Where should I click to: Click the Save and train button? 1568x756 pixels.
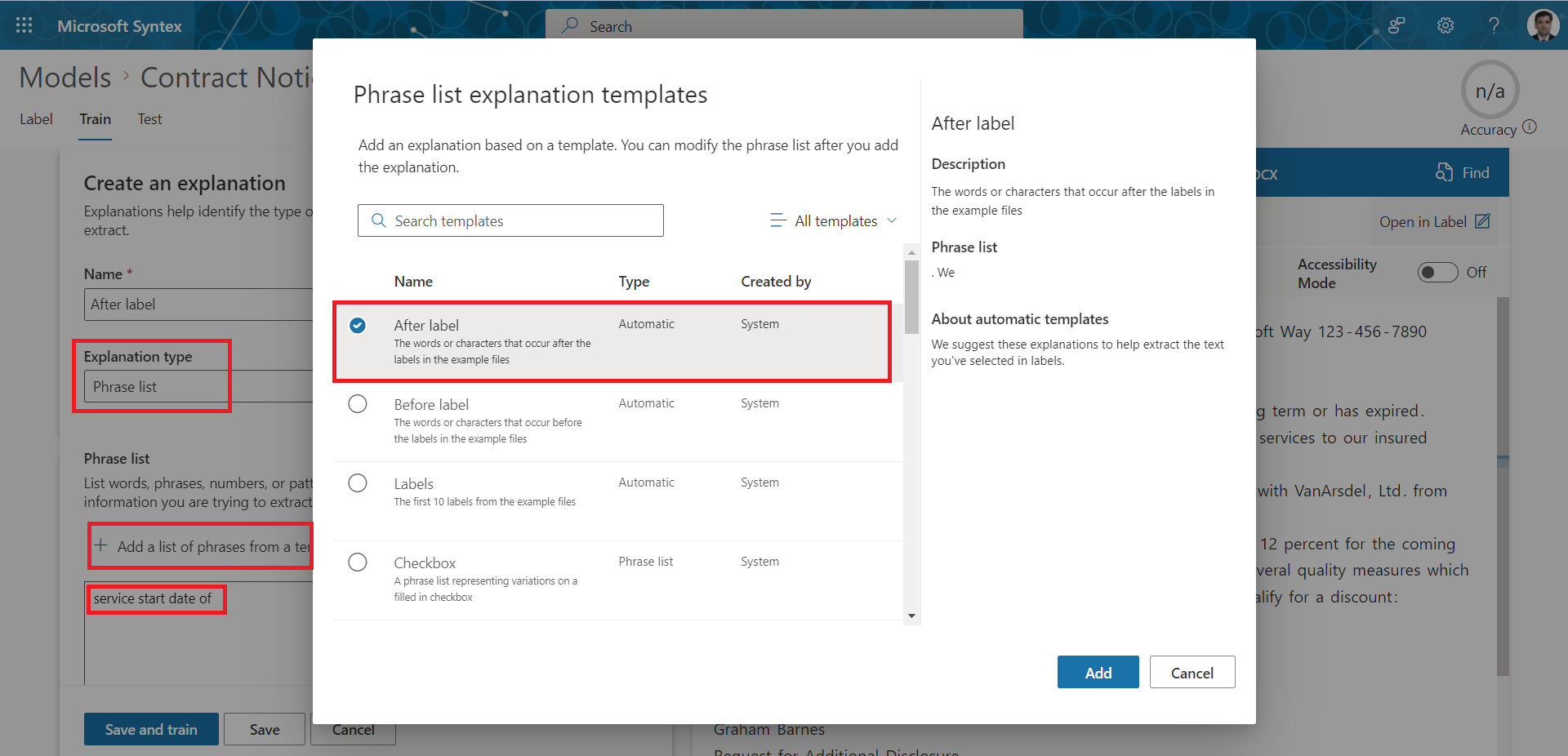coord(151,729)
